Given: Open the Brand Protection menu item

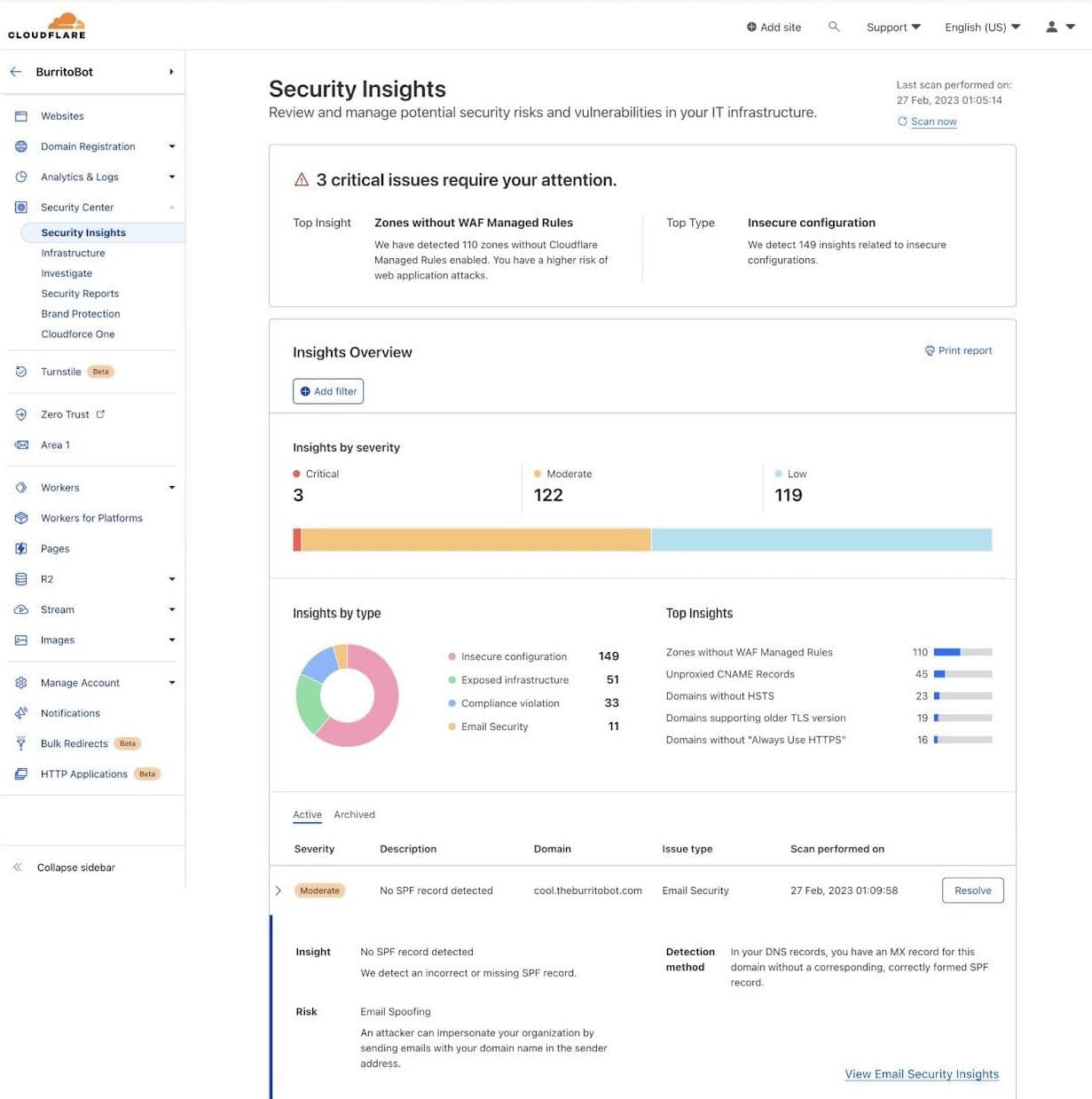Looking at the screenshot, I should point(81,314).
